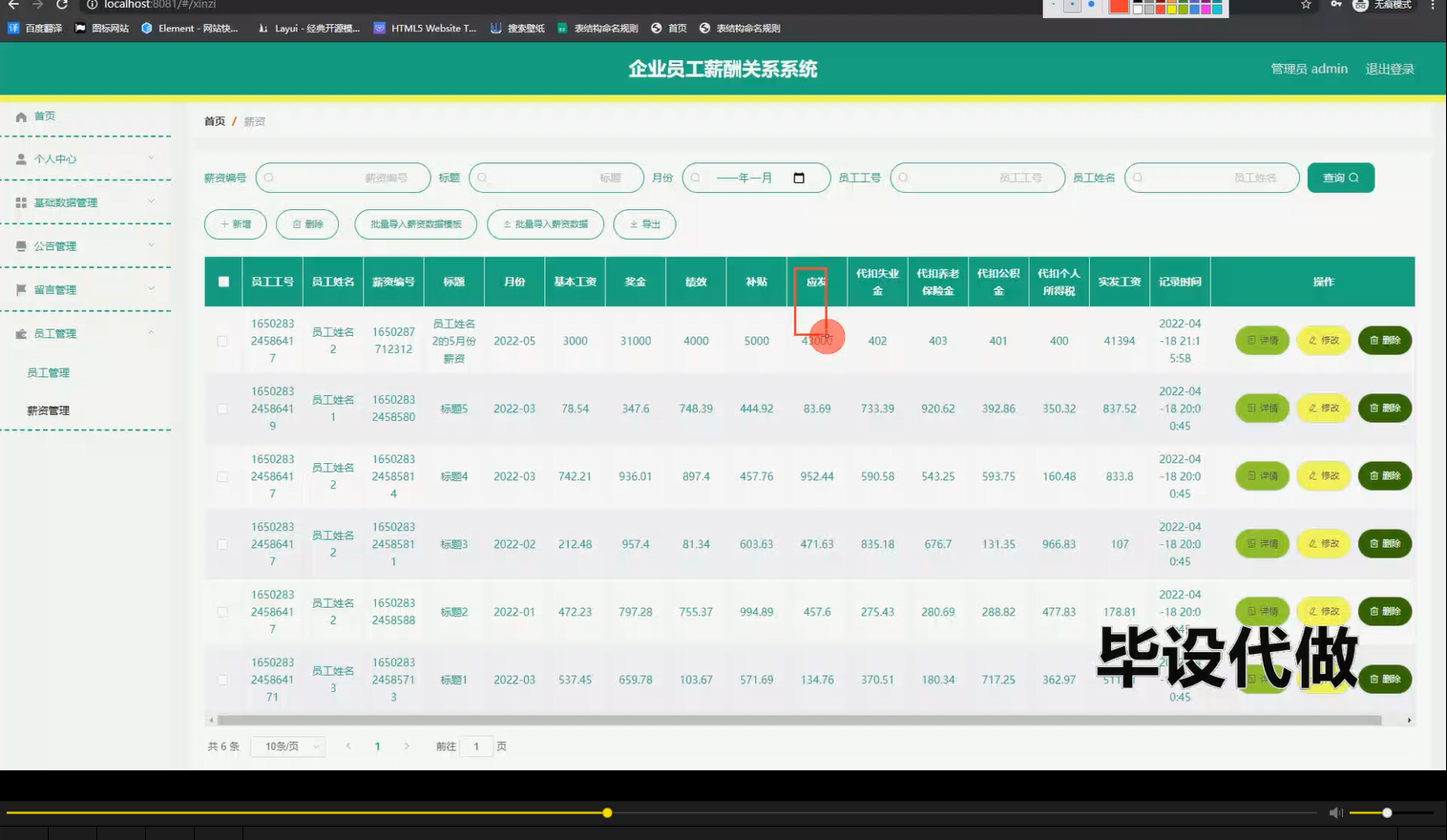Click the briefcase icon beside 员工管理 parent menu

point(21,333)
